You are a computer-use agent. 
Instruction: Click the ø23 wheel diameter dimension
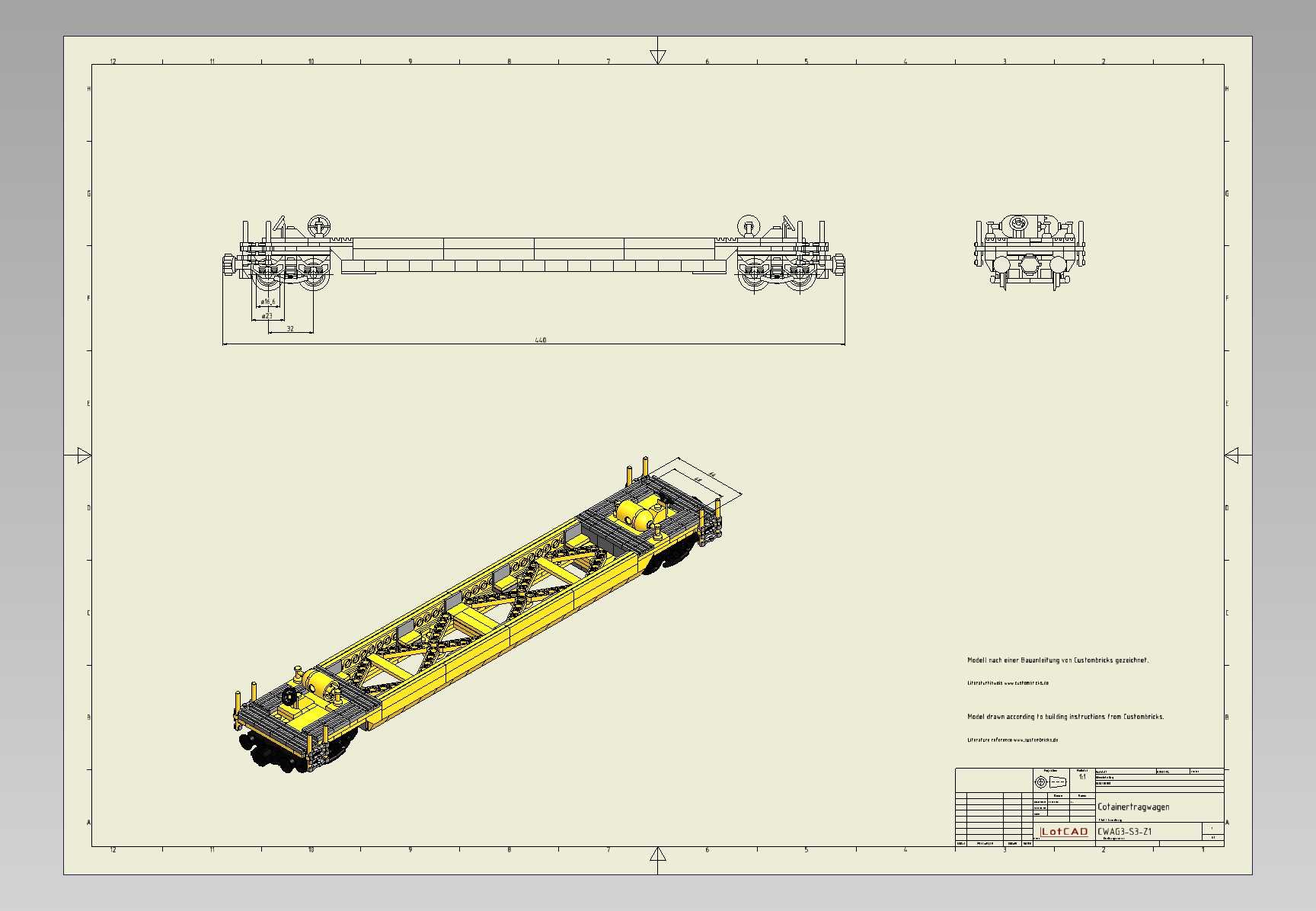coord(267,315)
